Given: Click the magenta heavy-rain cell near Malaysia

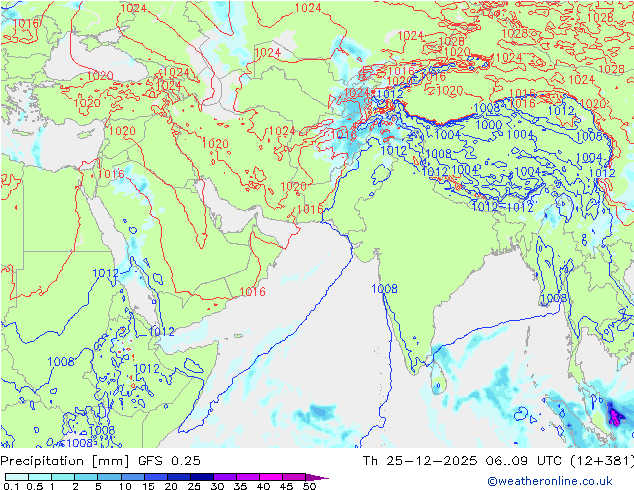Looking at the screenshot, I should click(615, 416).
